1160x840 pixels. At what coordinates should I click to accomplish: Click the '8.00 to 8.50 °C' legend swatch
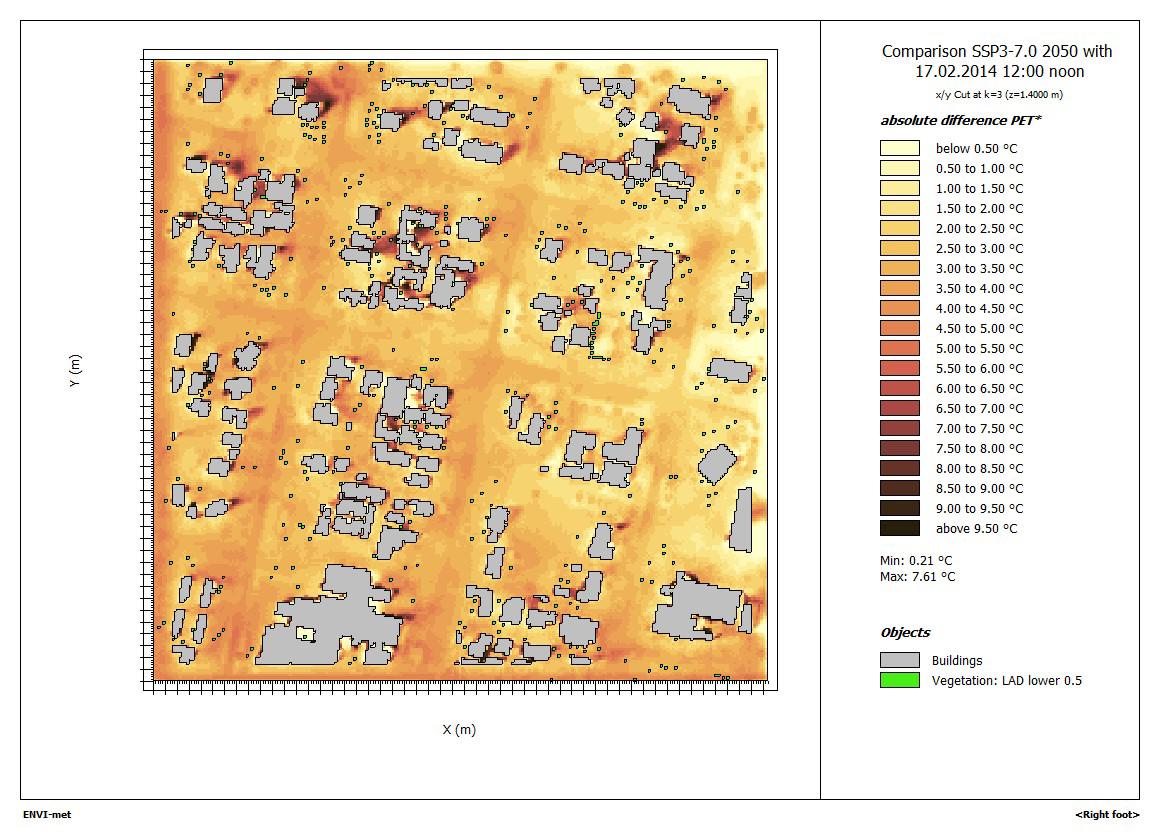900,468
